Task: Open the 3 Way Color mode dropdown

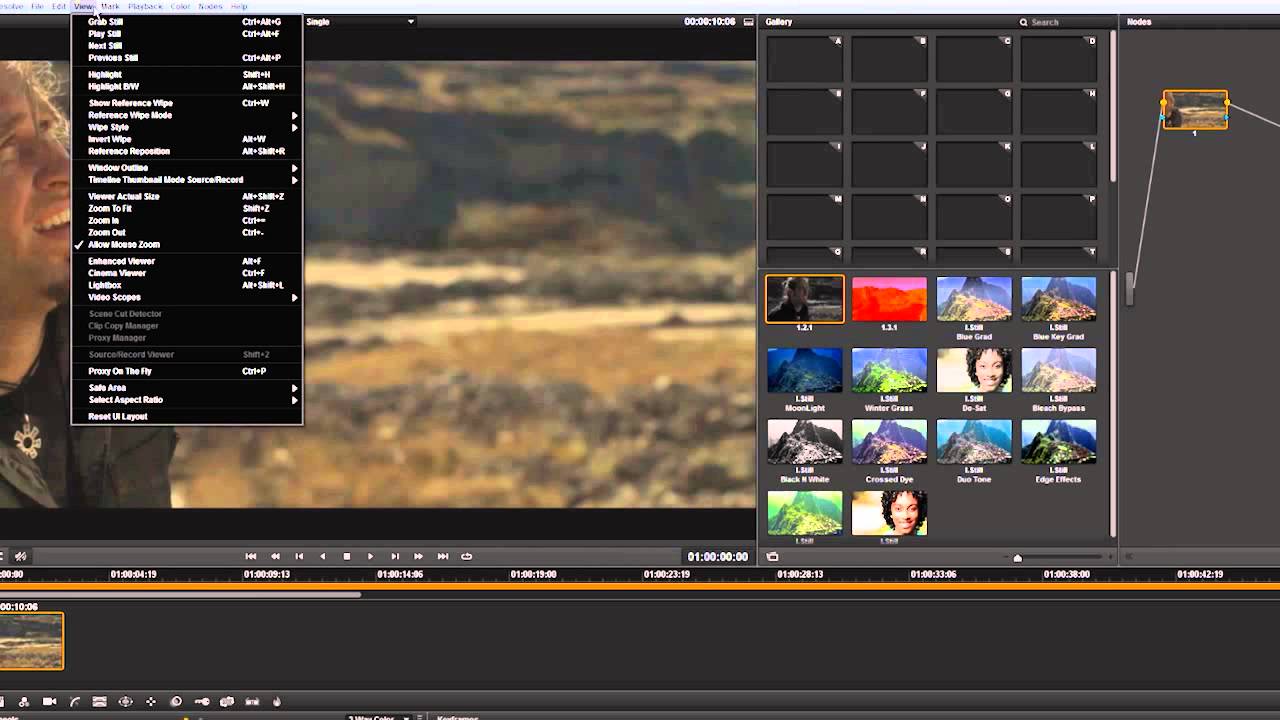Action: point(377,717)
